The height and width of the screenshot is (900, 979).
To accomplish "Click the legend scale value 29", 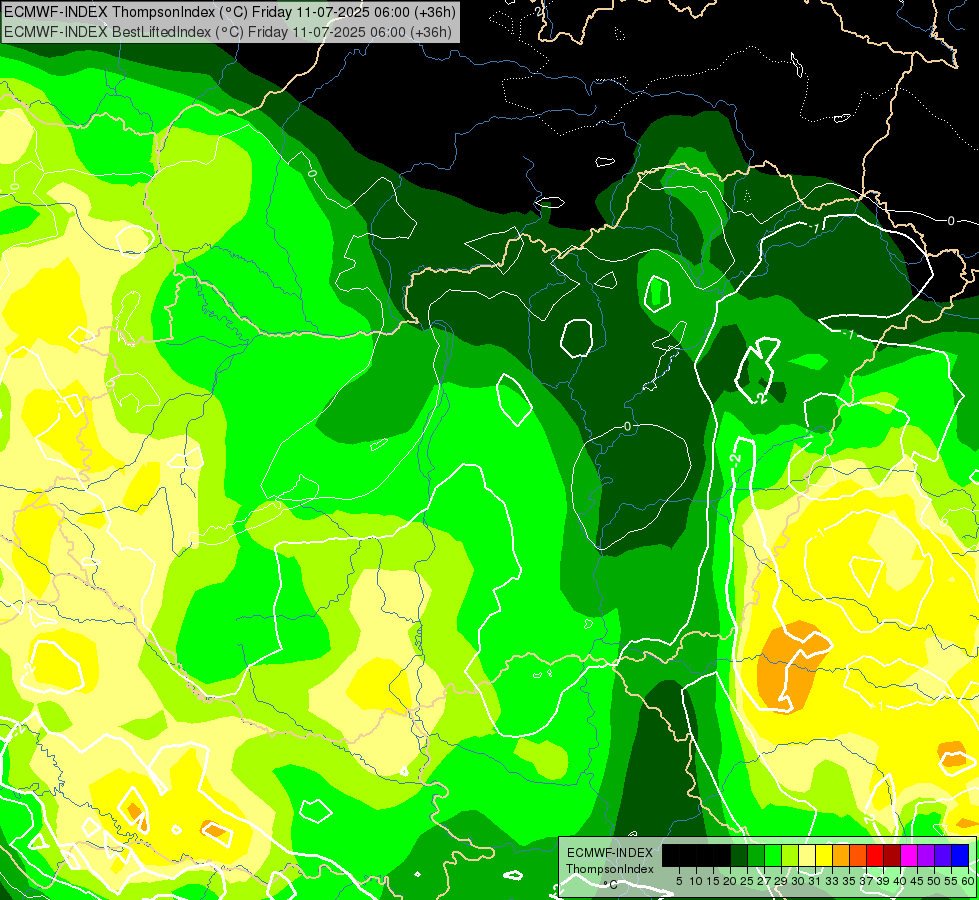I will click(x=781, y=881).
